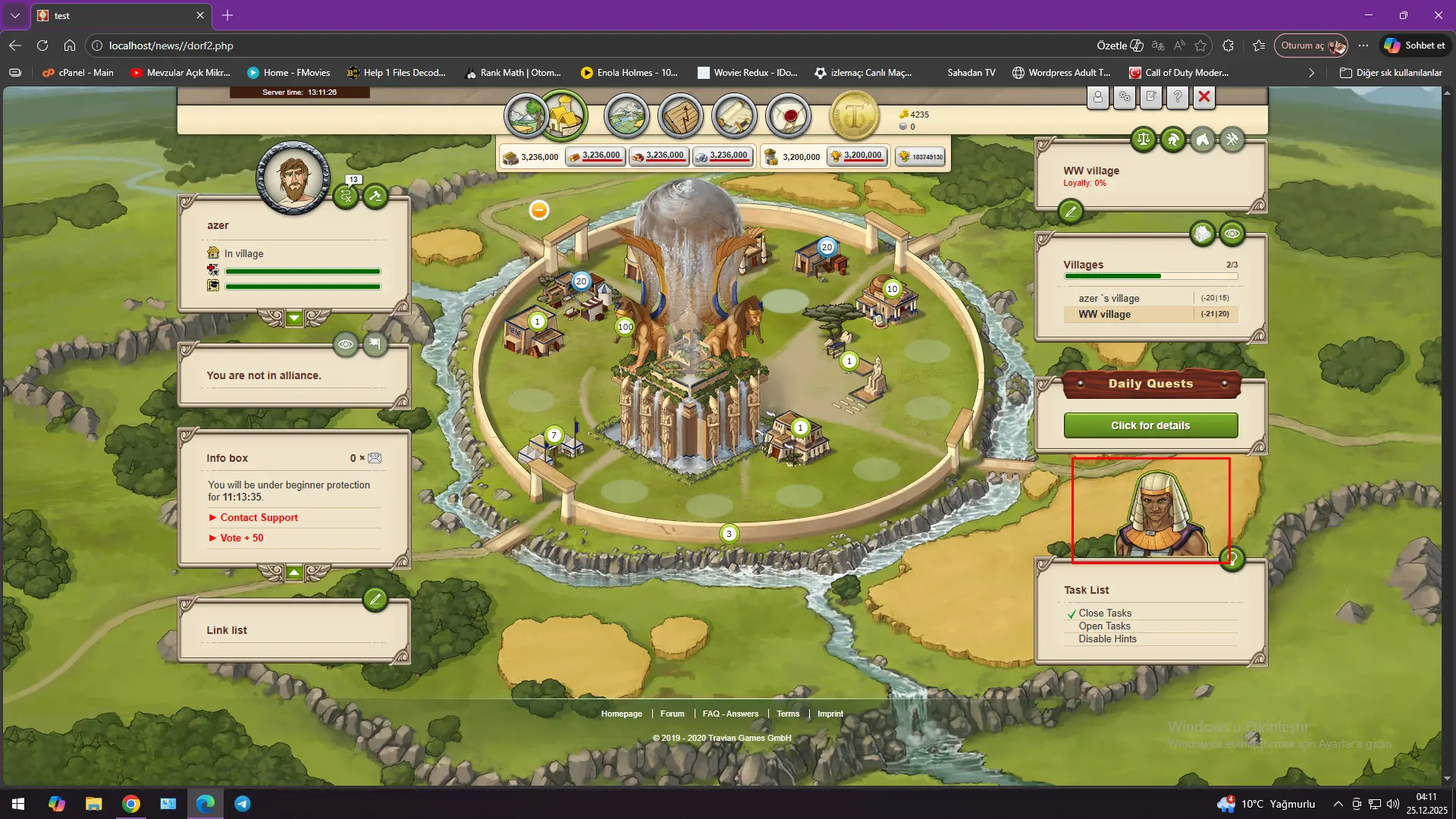This screenshot has width=1456, height=819.
Task: Open the player profile icon
Action: [x=1098, y=97]
